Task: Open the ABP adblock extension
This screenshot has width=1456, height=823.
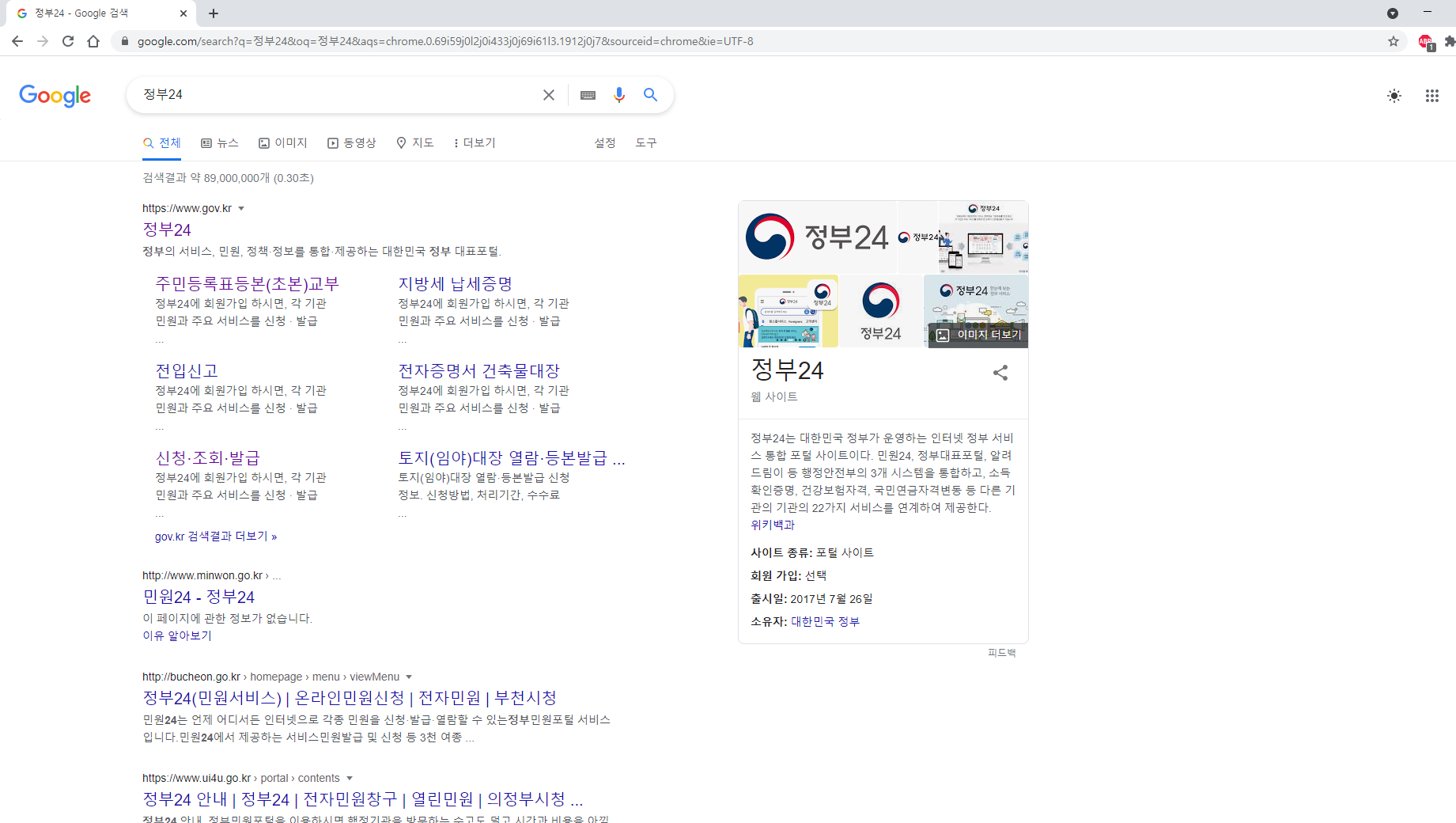Action: coord(1426,42)
